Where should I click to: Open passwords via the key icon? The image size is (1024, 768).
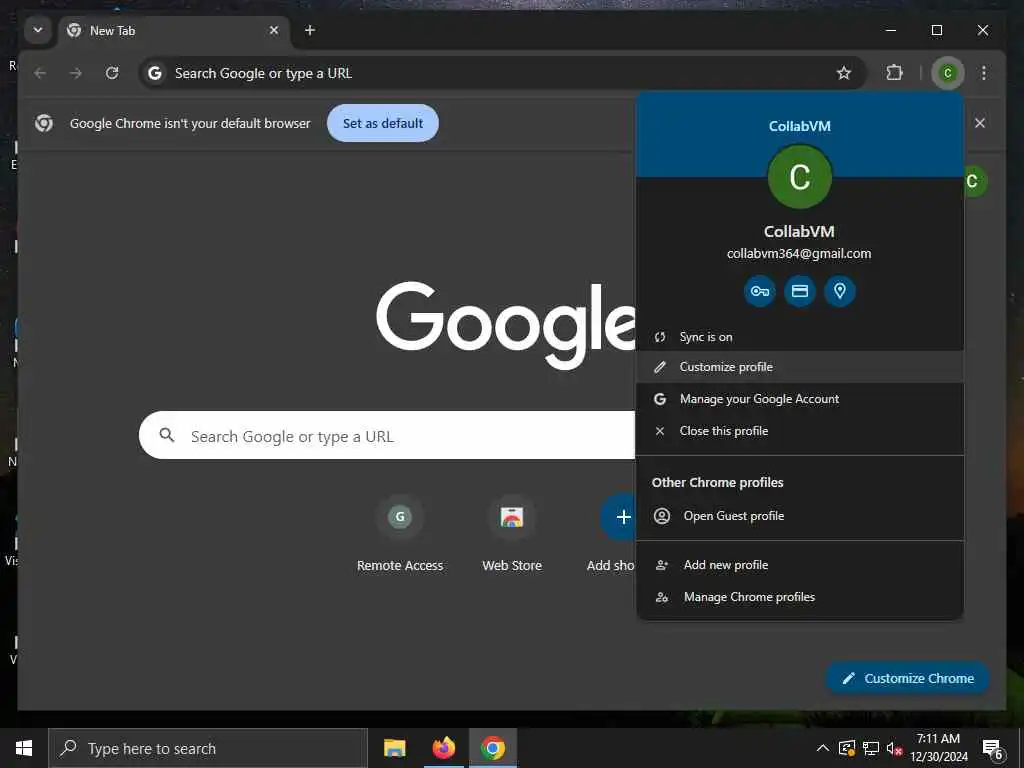tap(760, 291)
